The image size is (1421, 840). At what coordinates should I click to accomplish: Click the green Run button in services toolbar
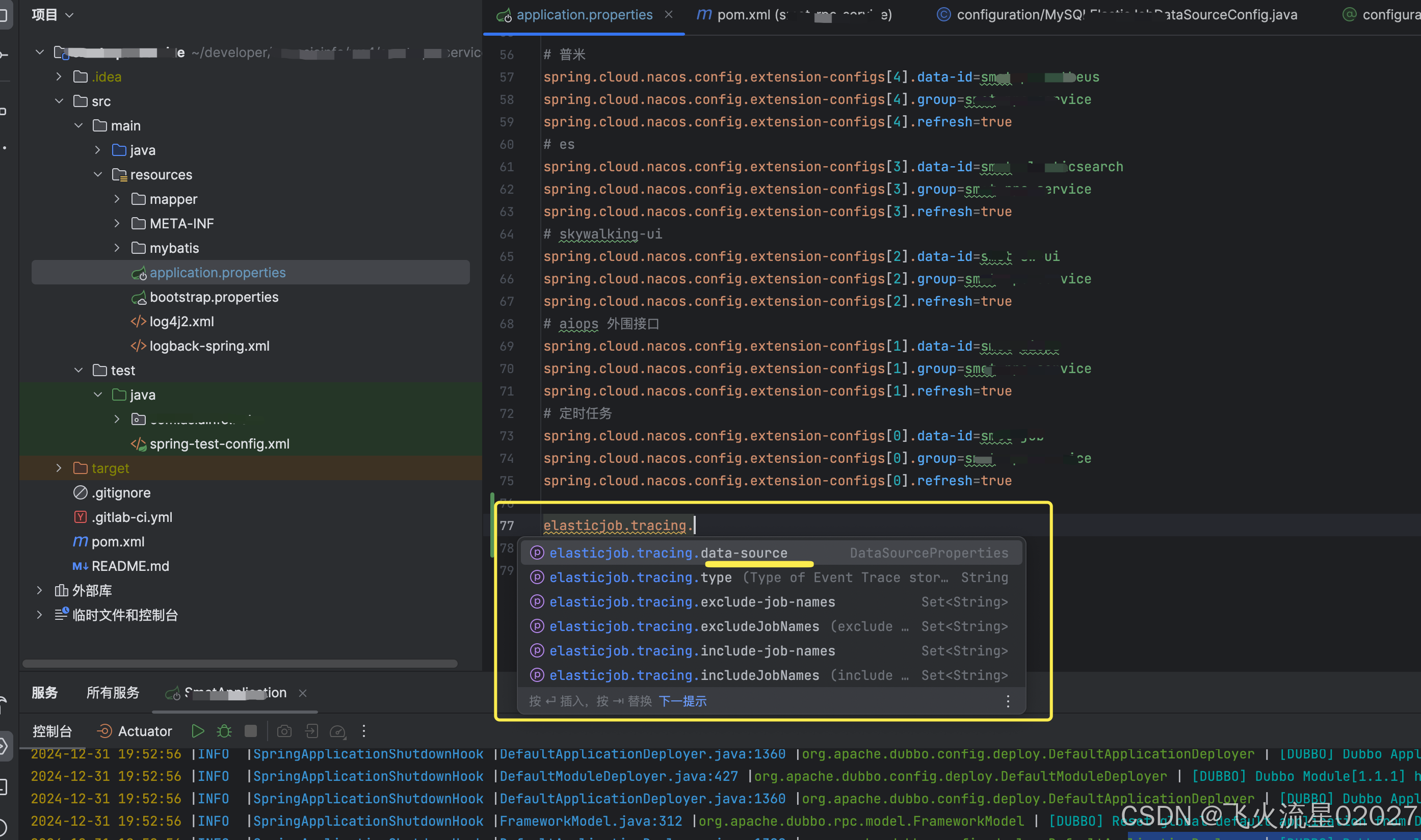point(197,731)
